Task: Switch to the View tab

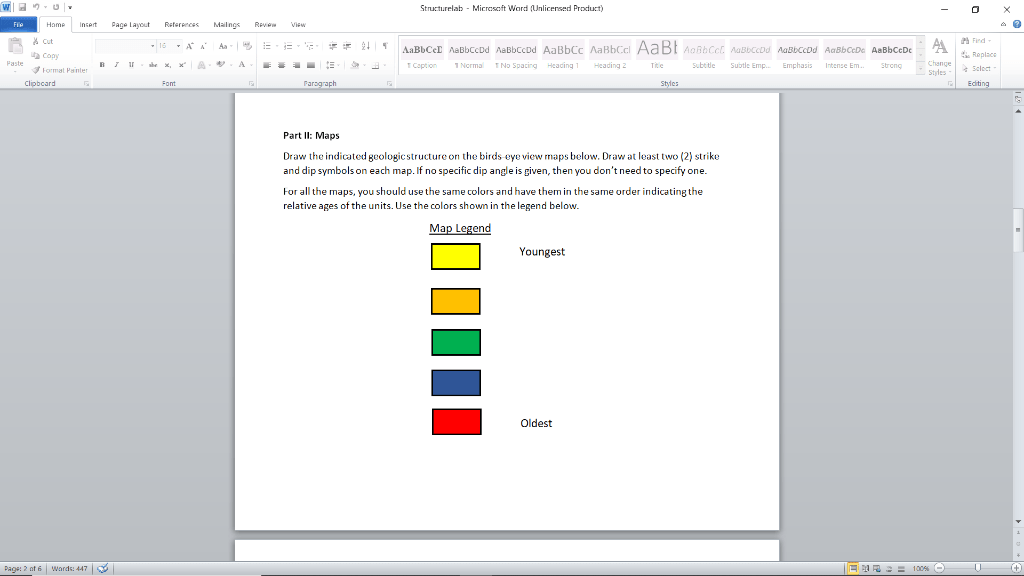Action: pyautogui.click(x=298, y=25)
